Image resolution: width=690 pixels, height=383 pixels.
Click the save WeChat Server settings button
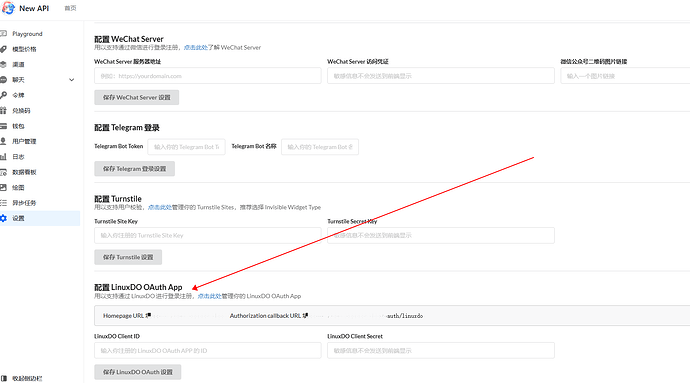(136, 97)
